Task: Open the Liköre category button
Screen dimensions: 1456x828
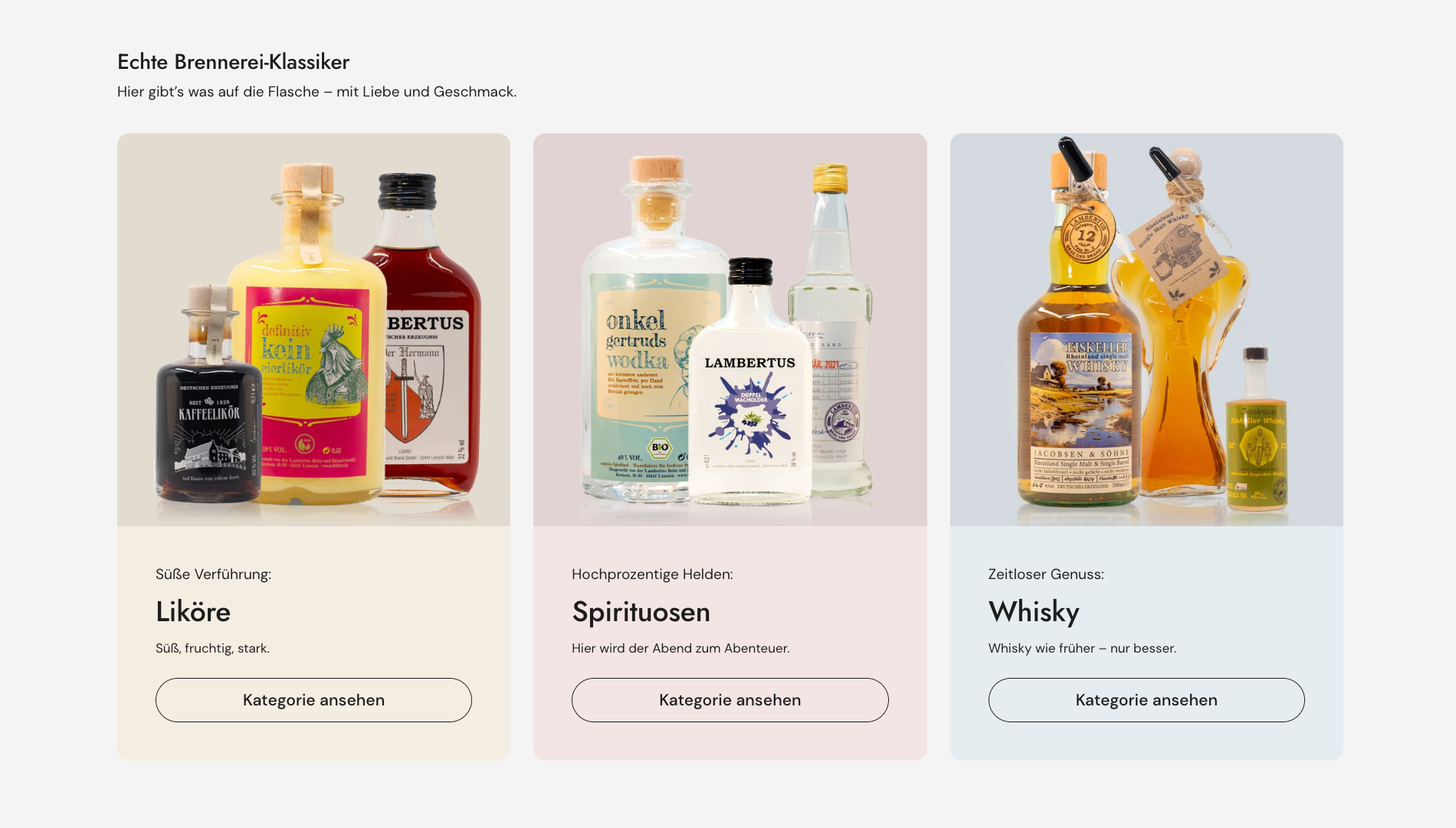Action: tap(313, 700)
